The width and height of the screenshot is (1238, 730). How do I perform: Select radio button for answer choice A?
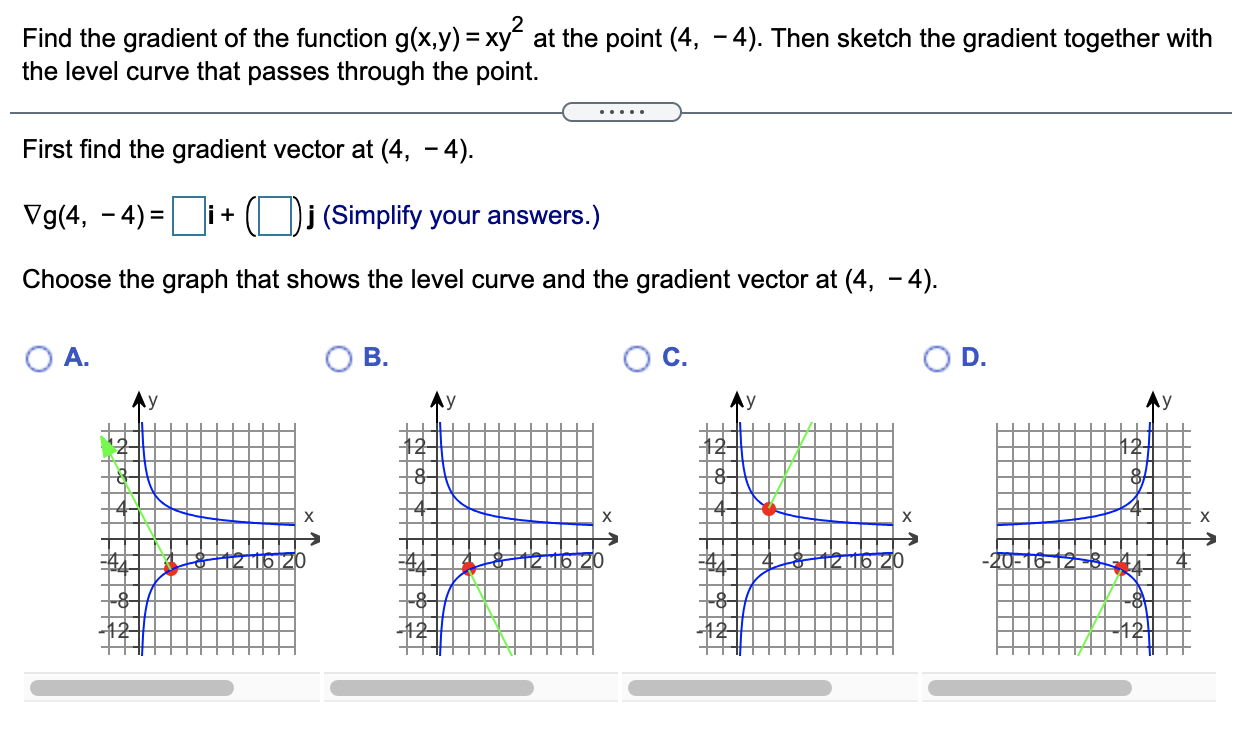39,358
